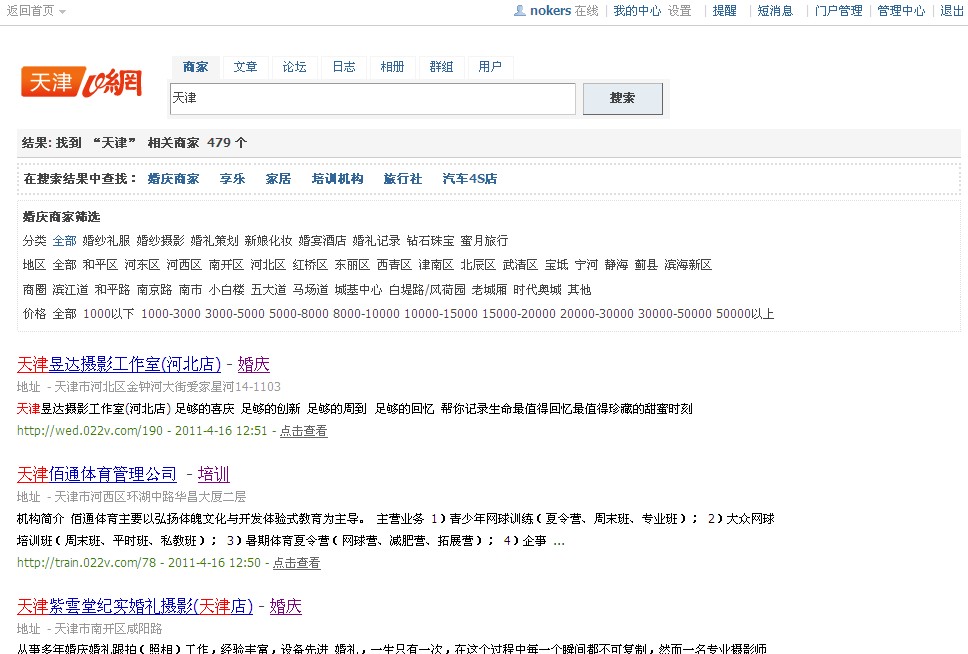Select the 用户 search tab

coord(490,67)
